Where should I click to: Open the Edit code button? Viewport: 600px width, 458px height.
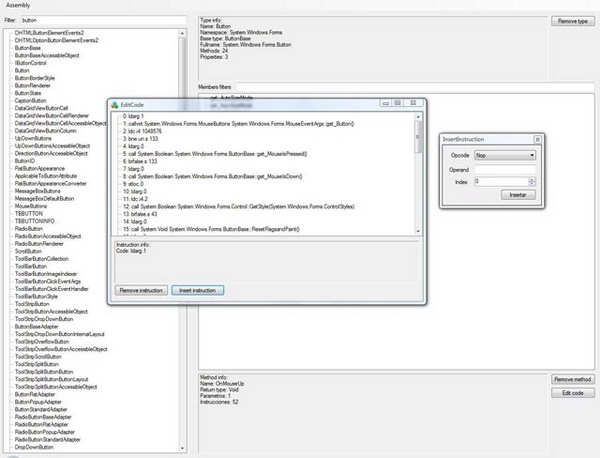click(574, 393)
